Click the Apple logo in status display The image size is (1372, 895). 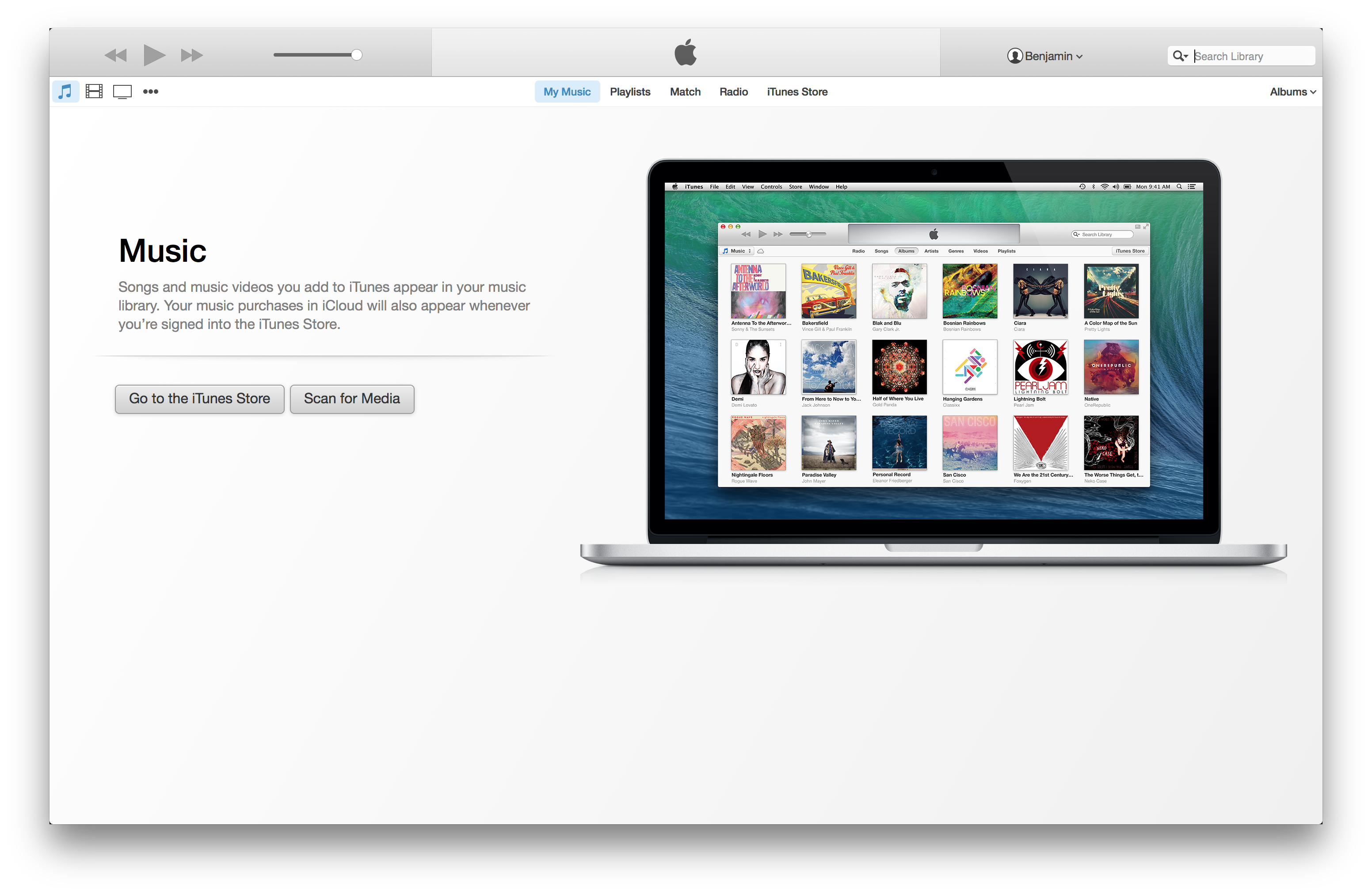click(x=686, y=53)
